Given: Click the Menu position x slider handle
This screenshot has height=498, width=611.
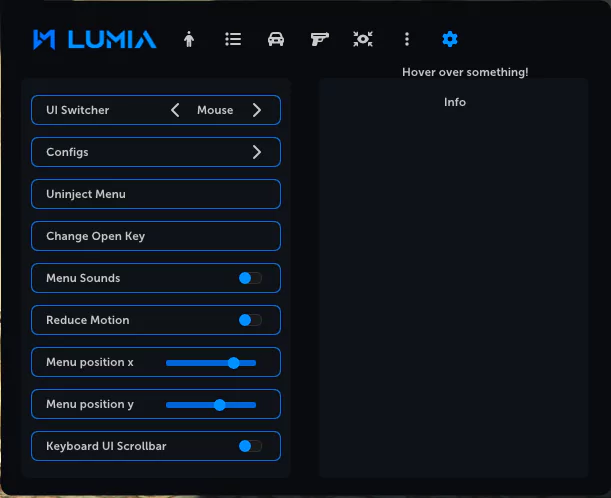Looking at the screenshot, I should pyautogui.click(x=234, y=363).
